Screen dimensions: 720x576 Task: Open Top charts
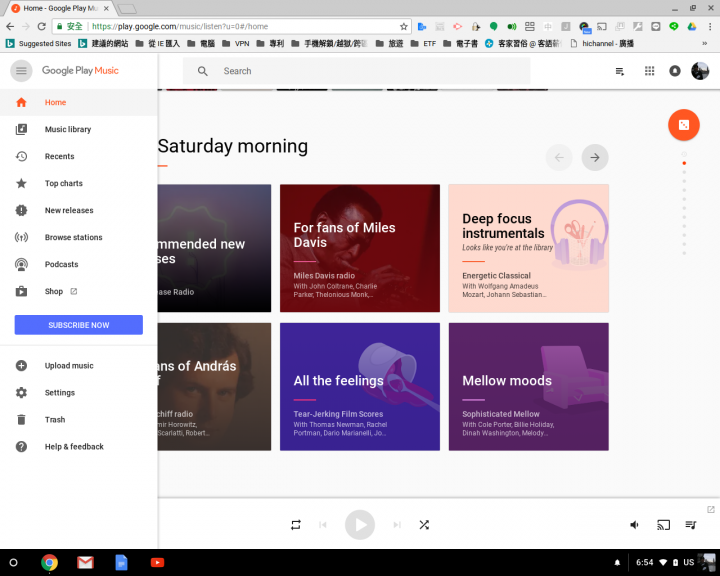coord(79,183)
